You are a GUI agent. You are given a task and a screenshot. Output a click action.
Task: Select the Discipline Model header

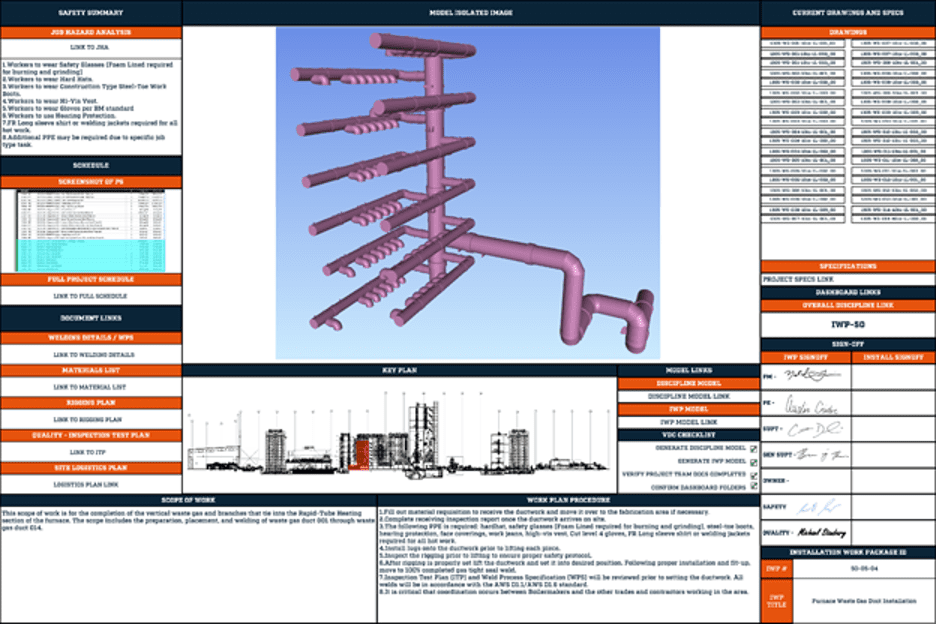[x=689, y=383]
